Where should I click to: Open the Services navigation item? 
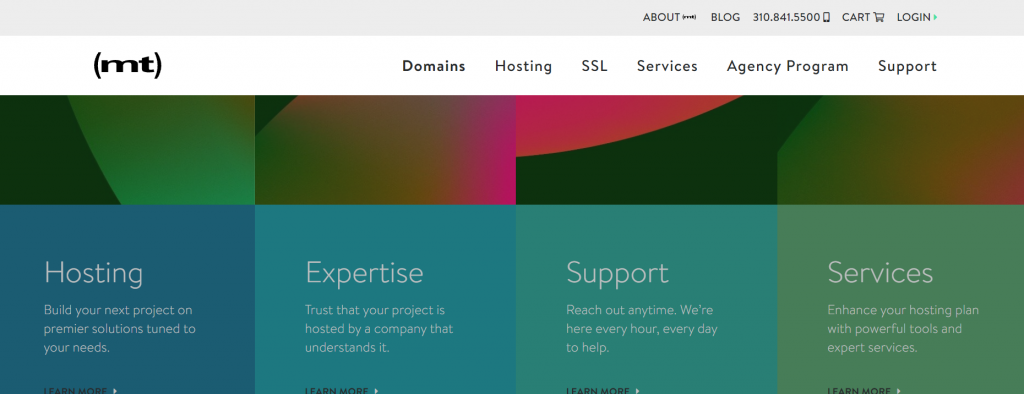pos(667,66)
